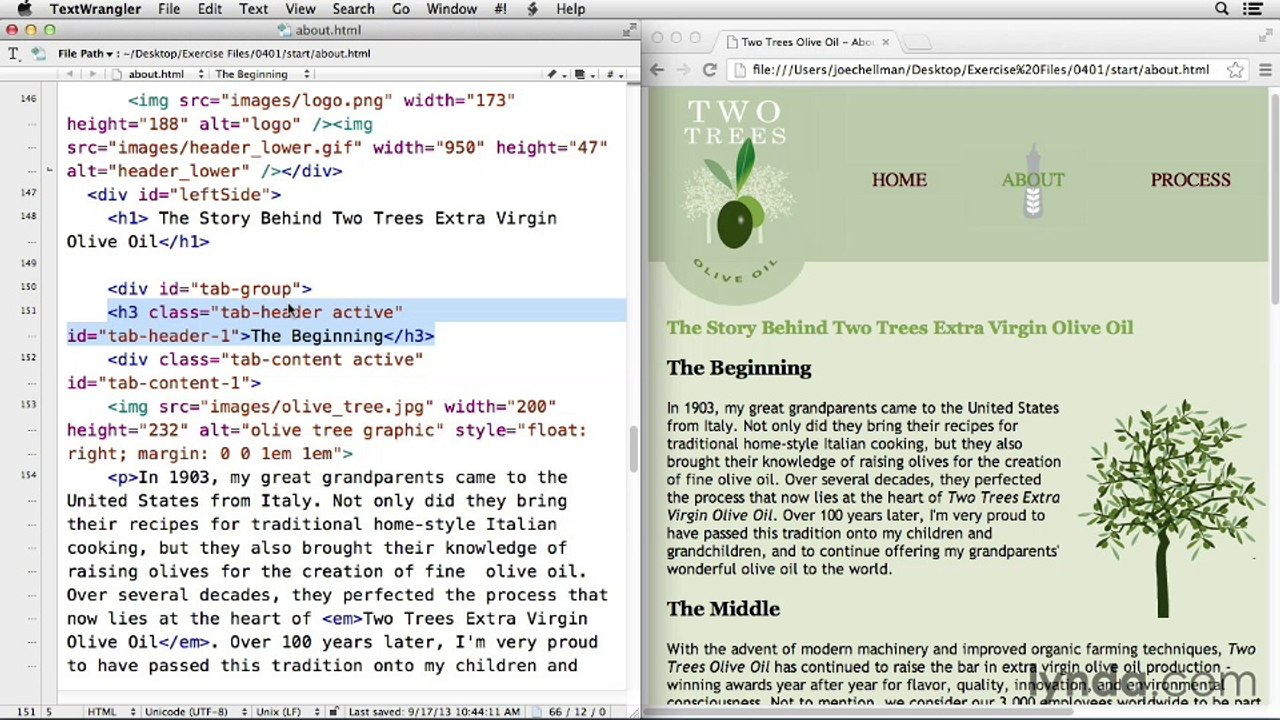Click the next document arrow in navigation bar
This screenshot has height=720, width=1280.
coord(92,74)
